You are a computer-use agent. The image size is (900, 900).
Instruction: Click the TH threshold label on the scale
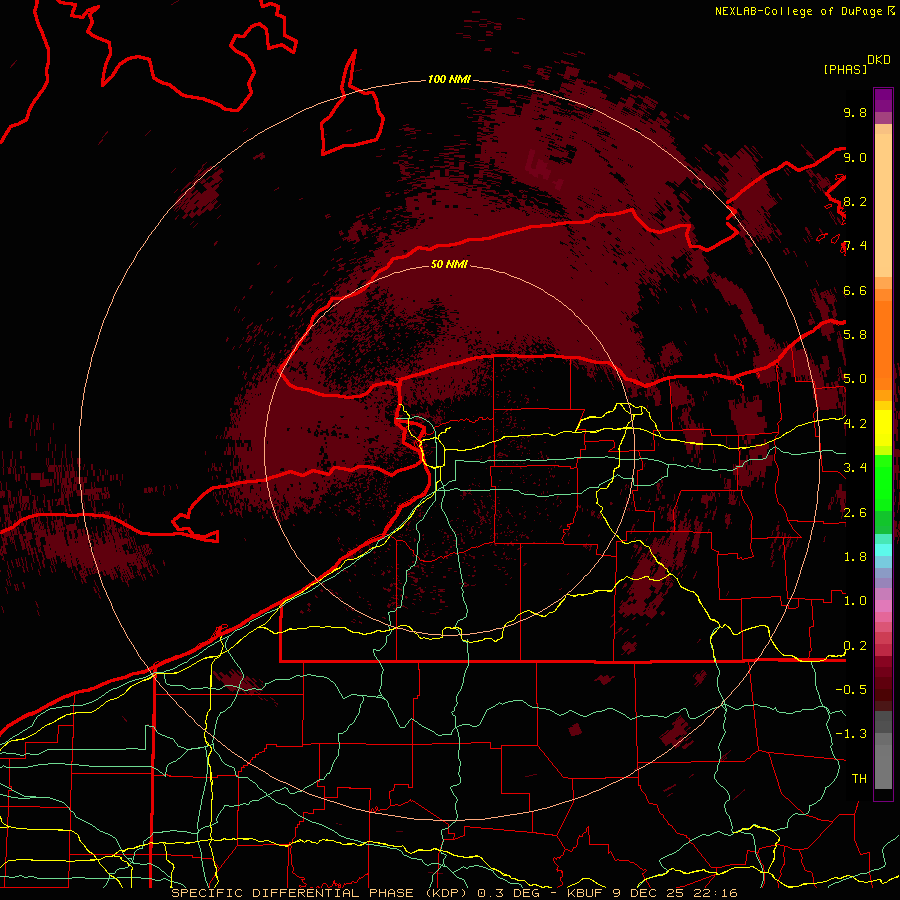859,779
